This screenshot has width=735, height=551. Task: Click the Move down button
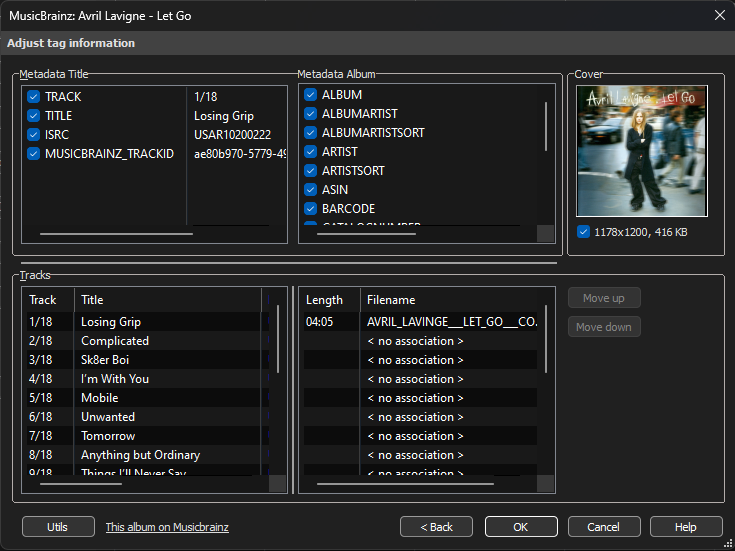point(604,327)
